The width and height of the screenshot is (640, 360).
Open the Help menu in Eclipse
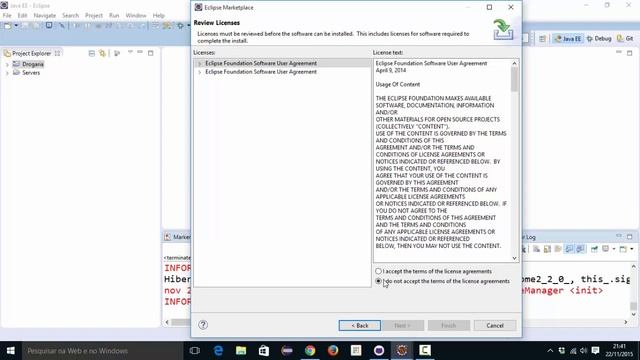(x=158, y=16)
